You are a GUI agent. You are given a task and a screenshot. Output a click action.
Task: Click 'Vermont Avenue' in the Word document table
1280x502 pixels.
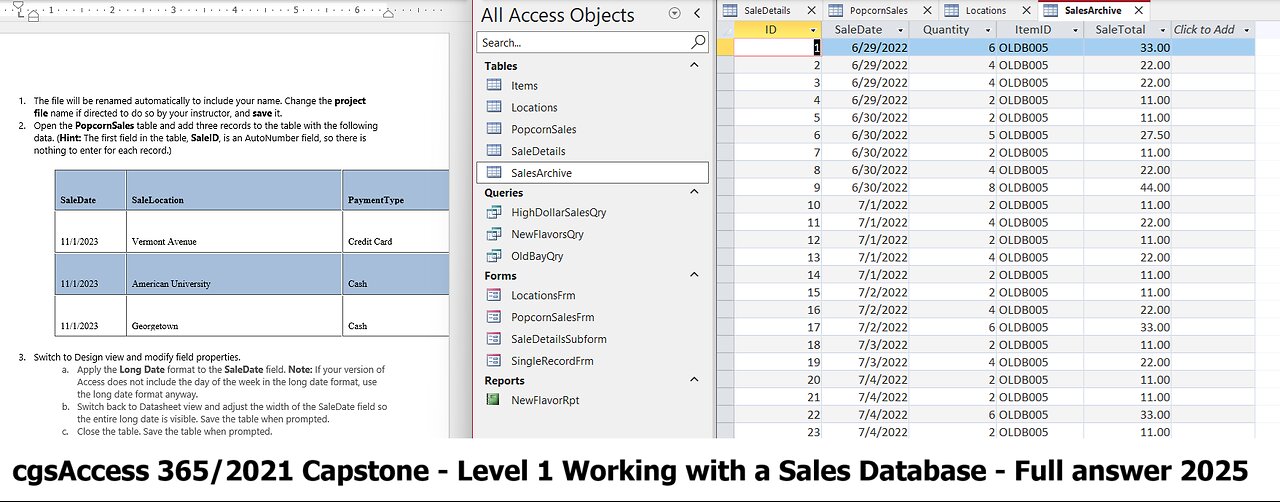[x=164, y=242]
